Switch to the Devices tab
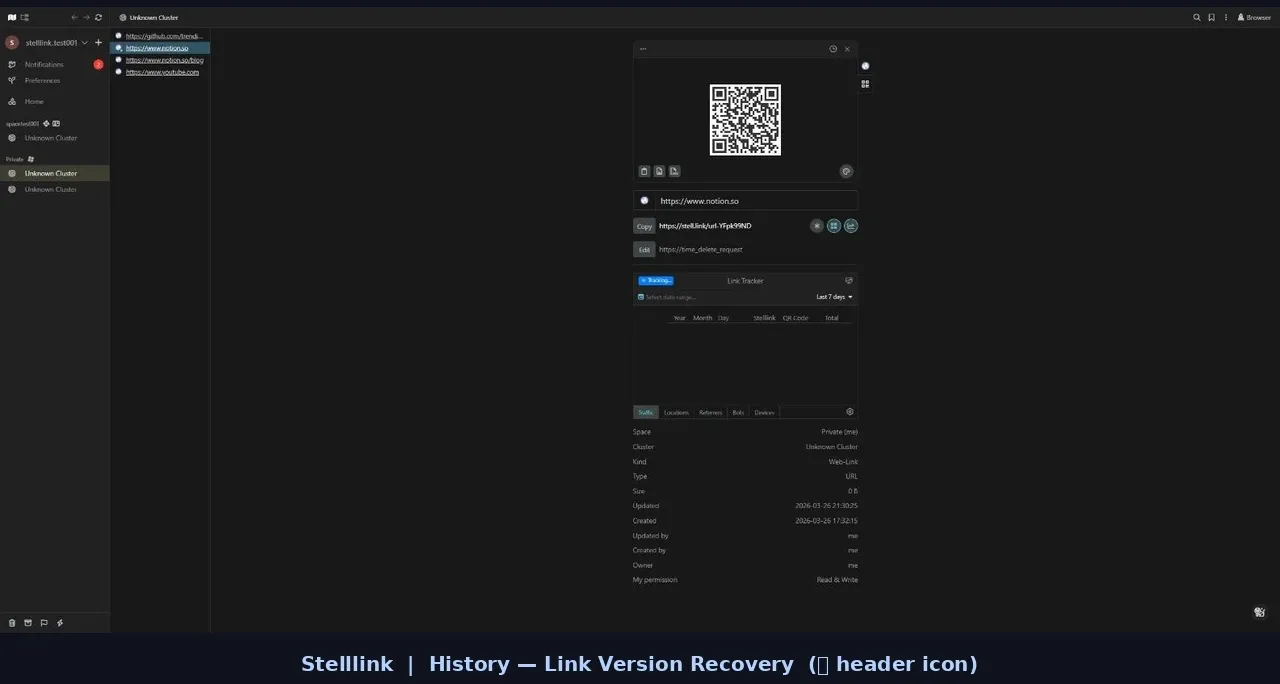This screenshot has width=1280, height=684. click(764, 412)
